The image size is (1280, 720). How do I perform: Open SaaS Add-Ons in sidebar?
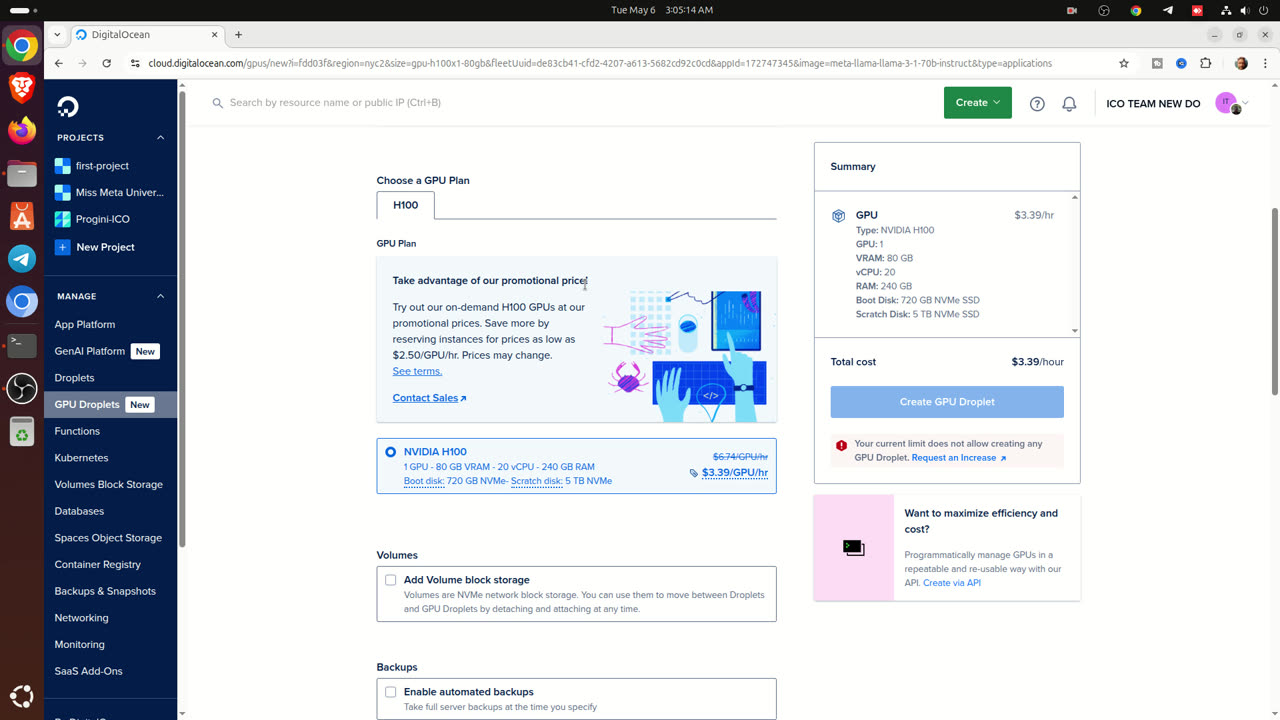(x=88, y=671)
